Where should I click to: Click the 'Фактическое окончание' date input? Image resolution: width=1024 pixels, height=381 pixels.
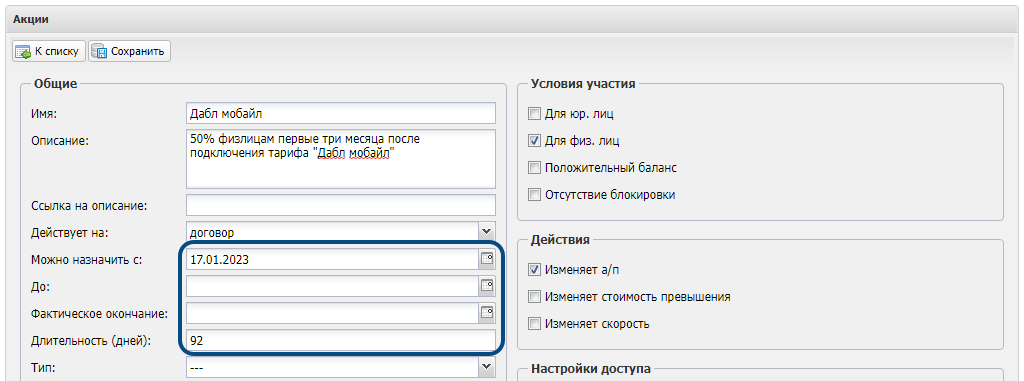(332, 313)
